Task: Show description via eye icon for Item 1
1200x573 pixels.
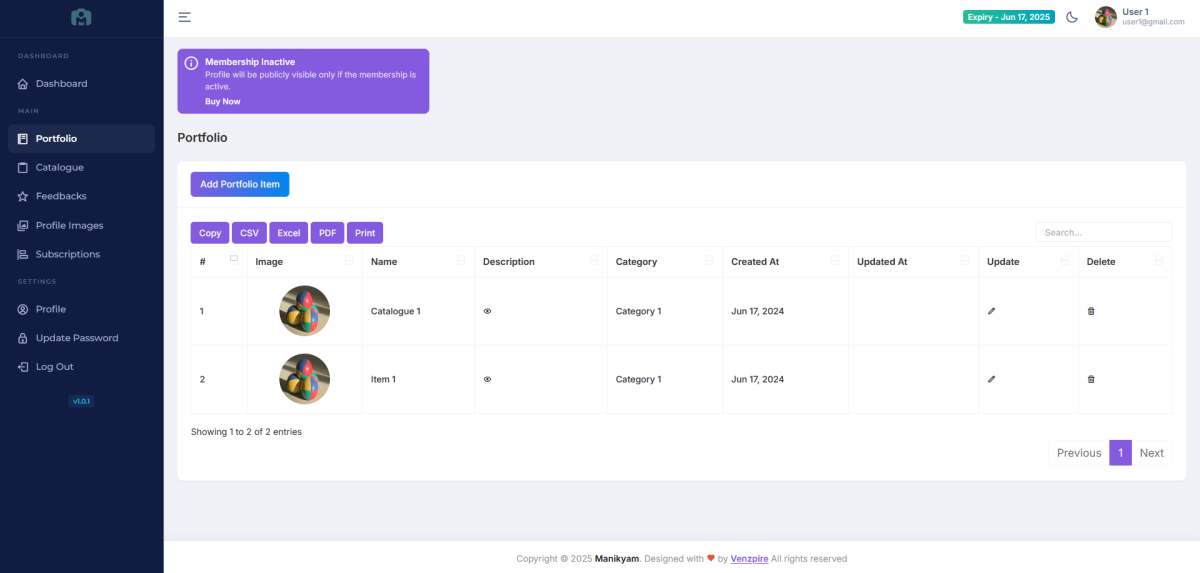Action: 487,379
